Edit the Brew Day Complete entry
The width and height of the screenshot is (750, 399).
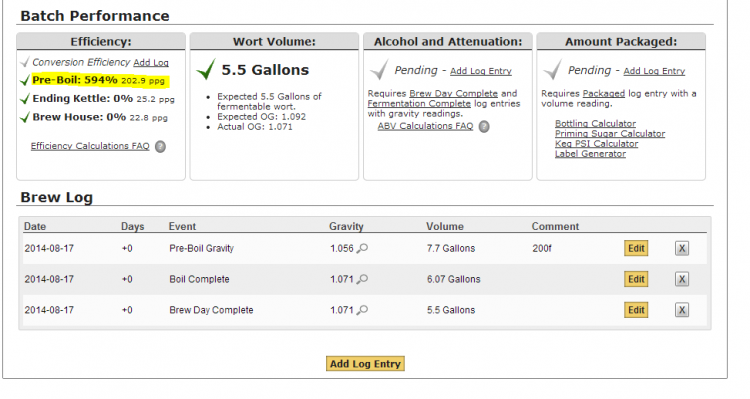[x=636, y=310]
